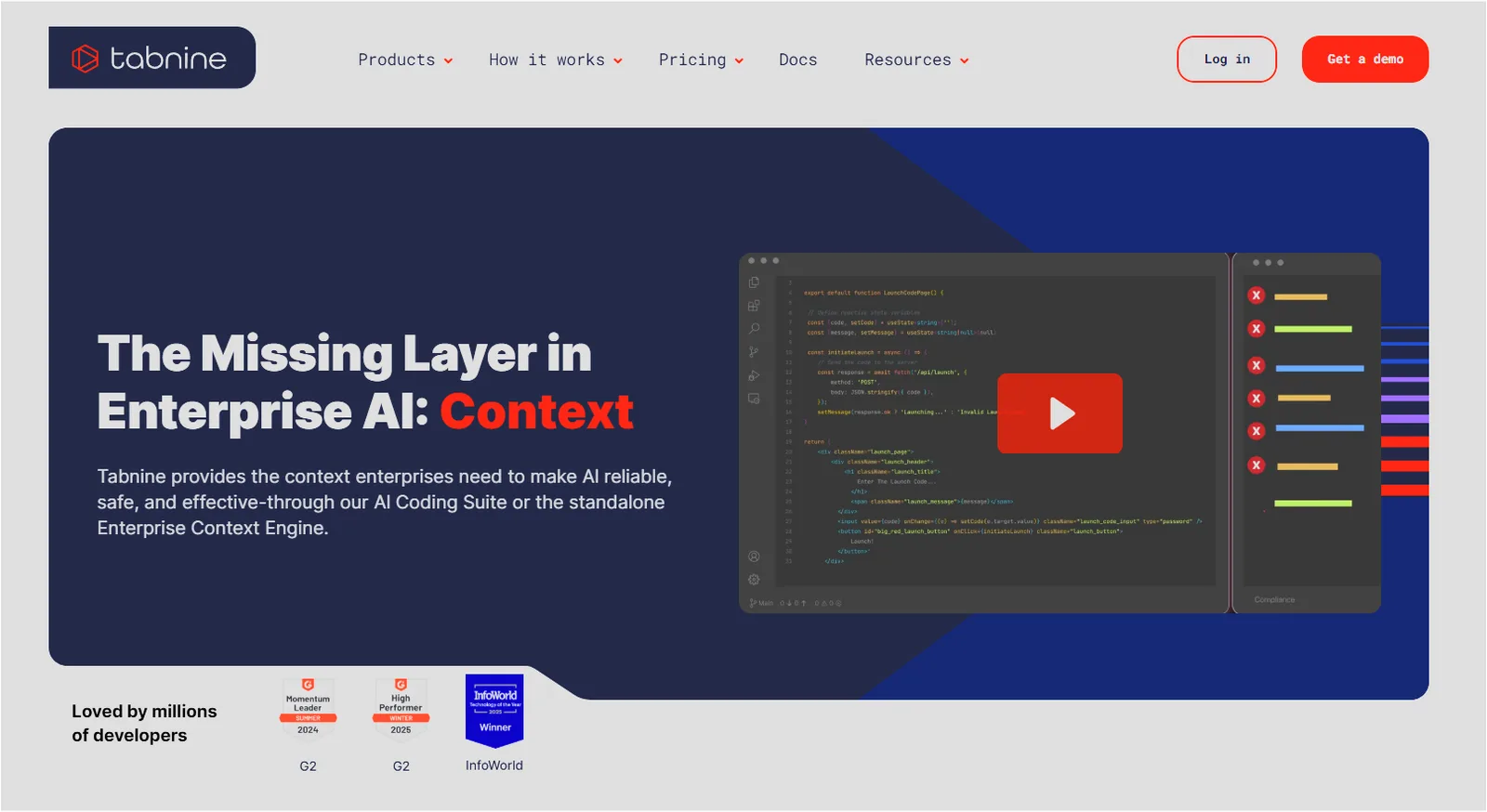Screen dimensions: 1487x812
Task: Click the Compliance label in the right panel
Action: point(1274,600)
